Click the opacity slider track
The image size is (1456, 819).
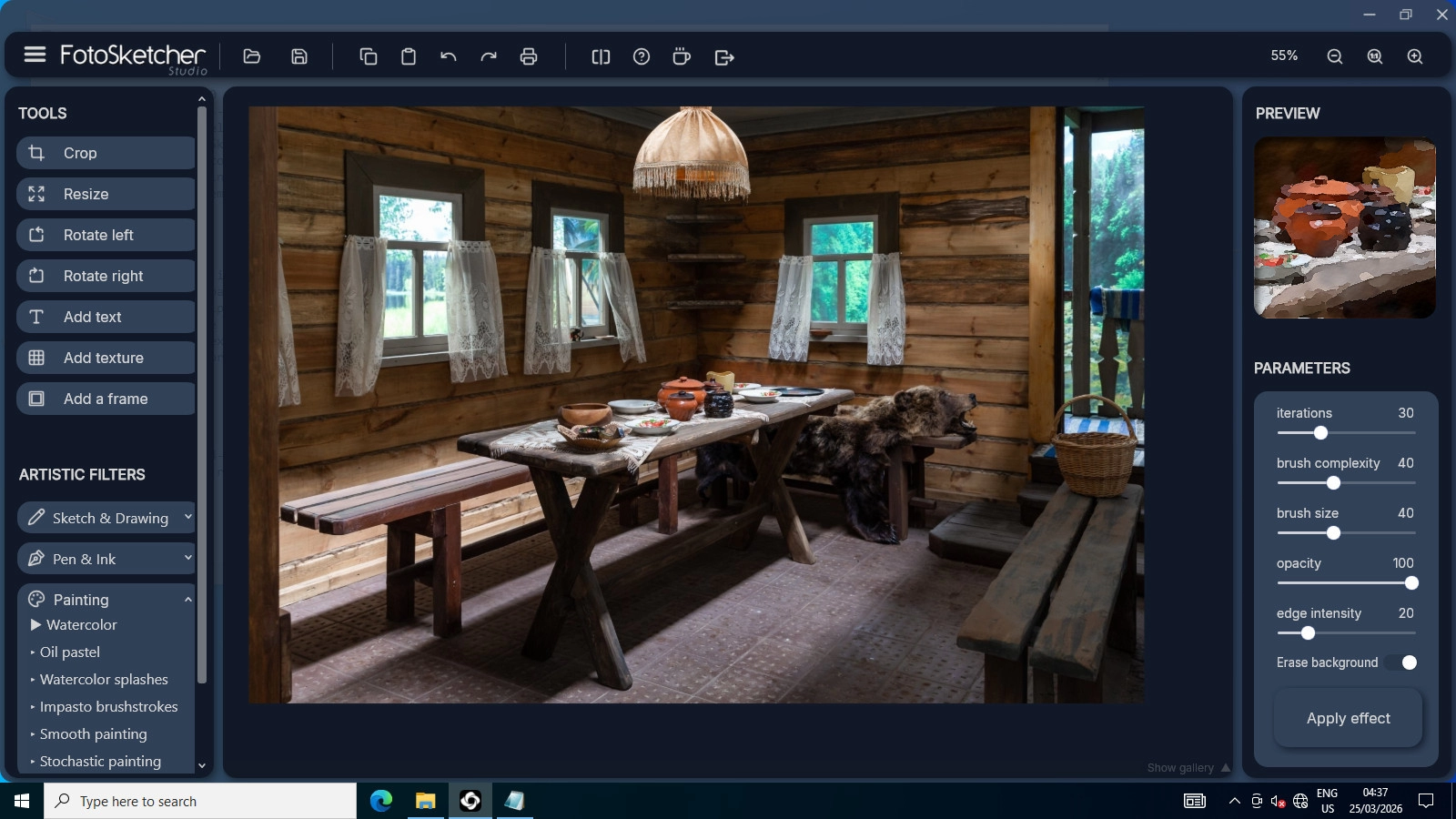click(1346, 583)
